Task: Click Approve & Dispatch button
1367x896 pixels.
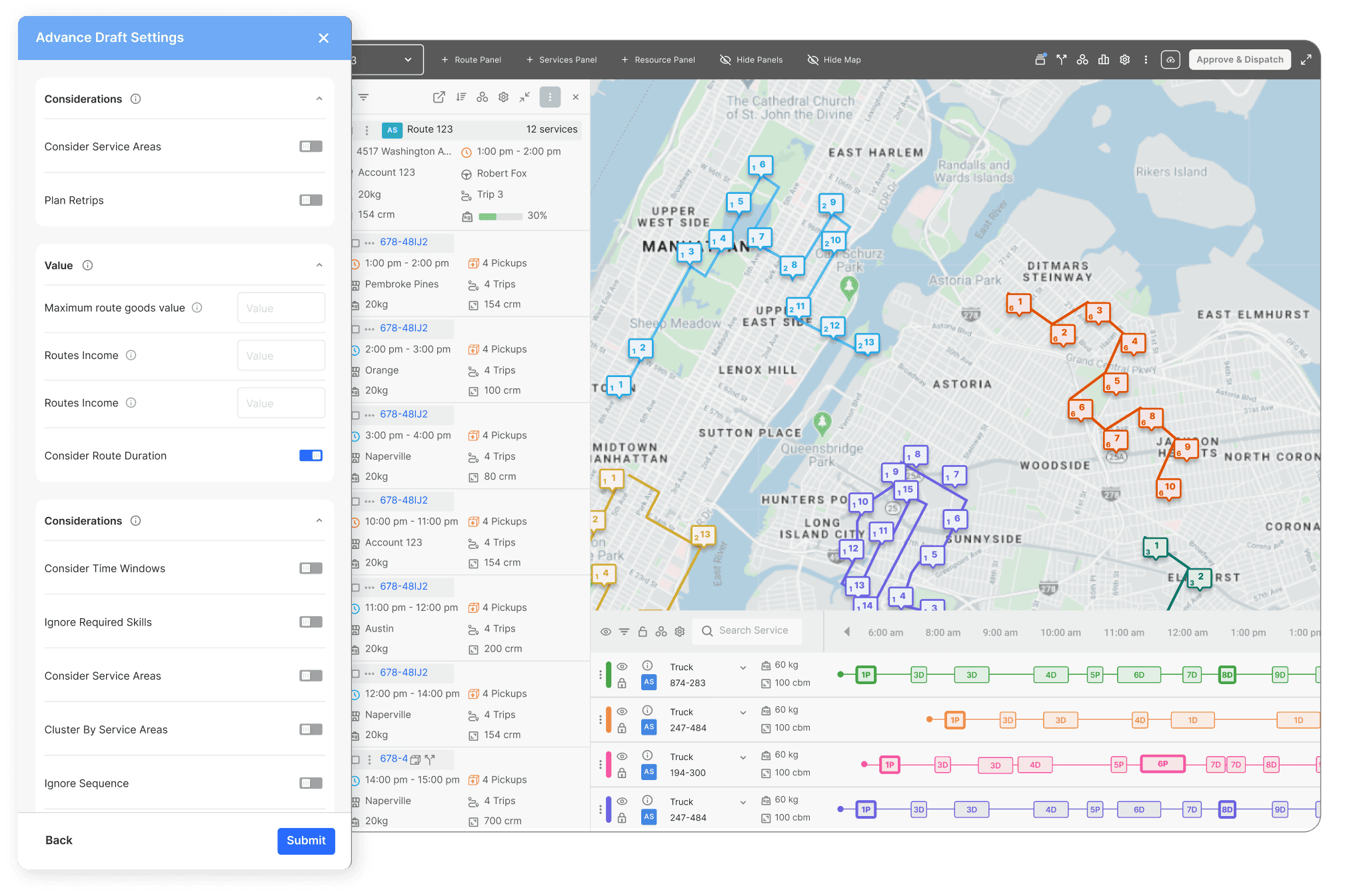Action: tap(1240, 60)
